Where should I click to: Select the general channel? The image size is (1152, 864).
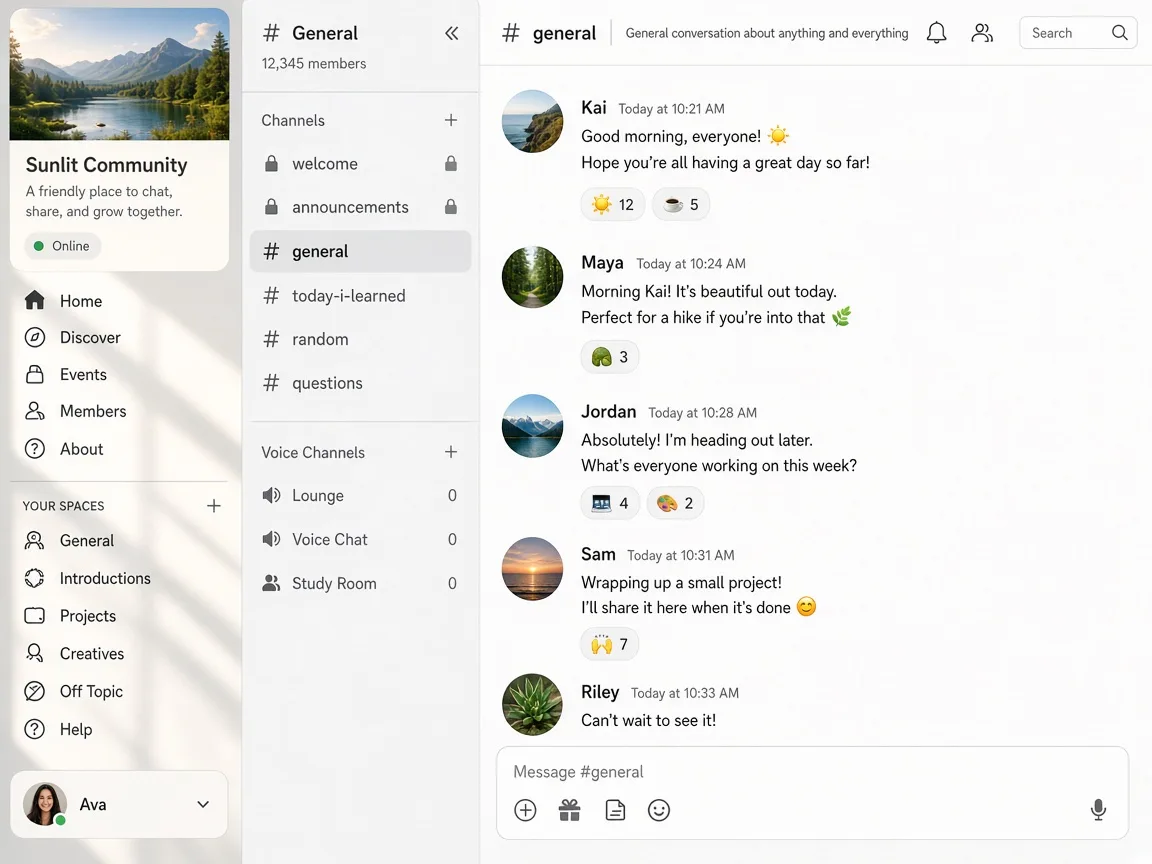tap(361, 251)
